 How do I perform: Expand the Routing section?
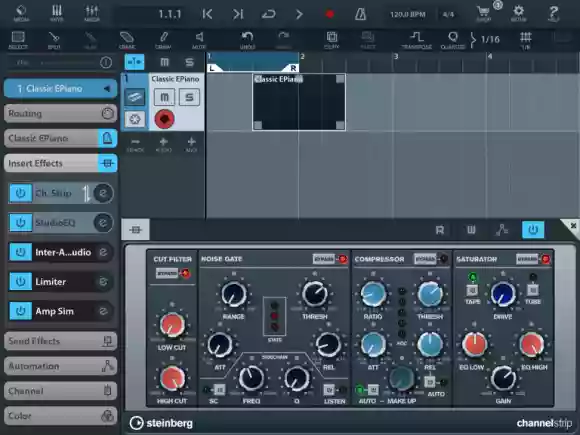tap(60, 113)
